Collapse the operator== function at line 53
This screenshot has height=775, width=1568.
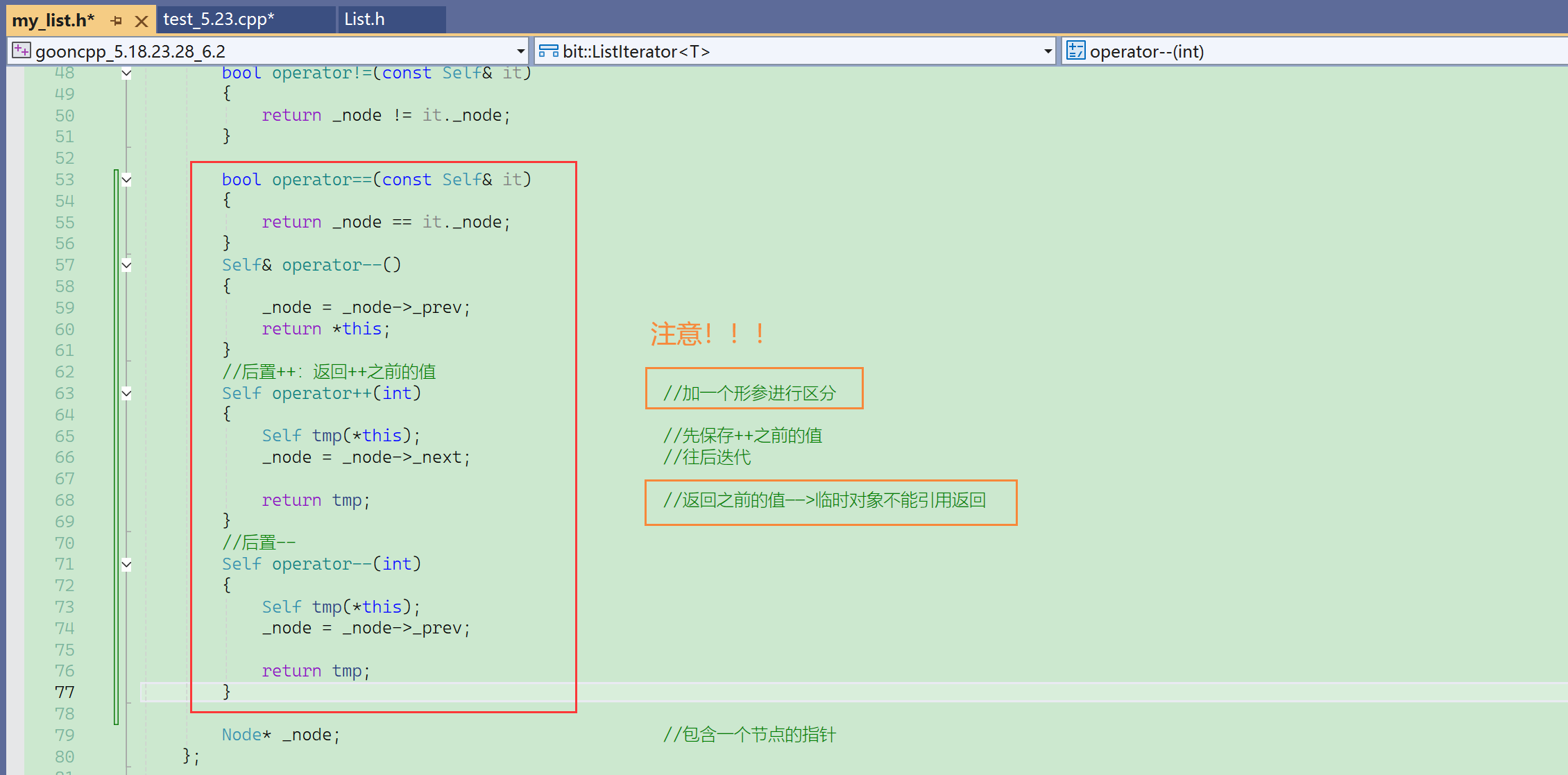pos(126,180)
